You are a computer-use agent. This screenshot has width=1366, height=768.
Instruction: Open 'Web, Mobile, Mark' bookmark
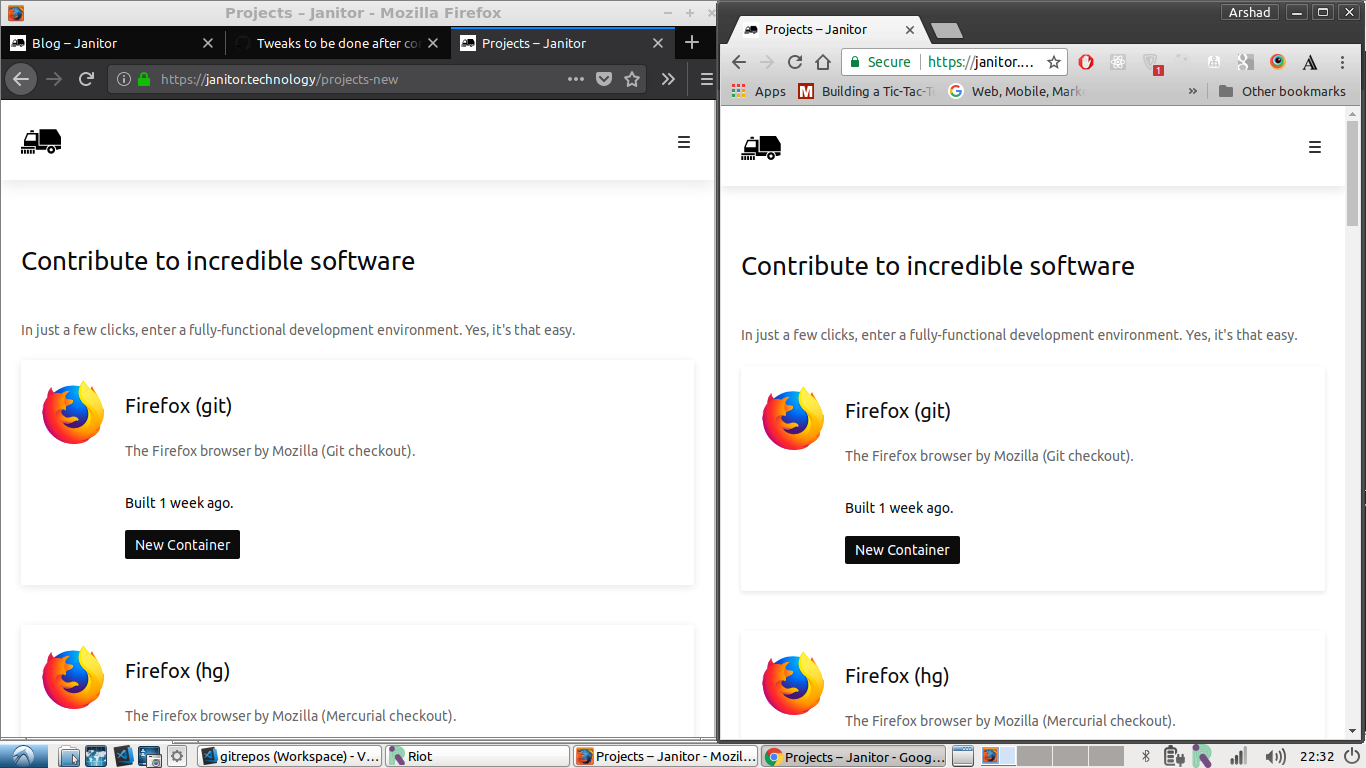1016,91
